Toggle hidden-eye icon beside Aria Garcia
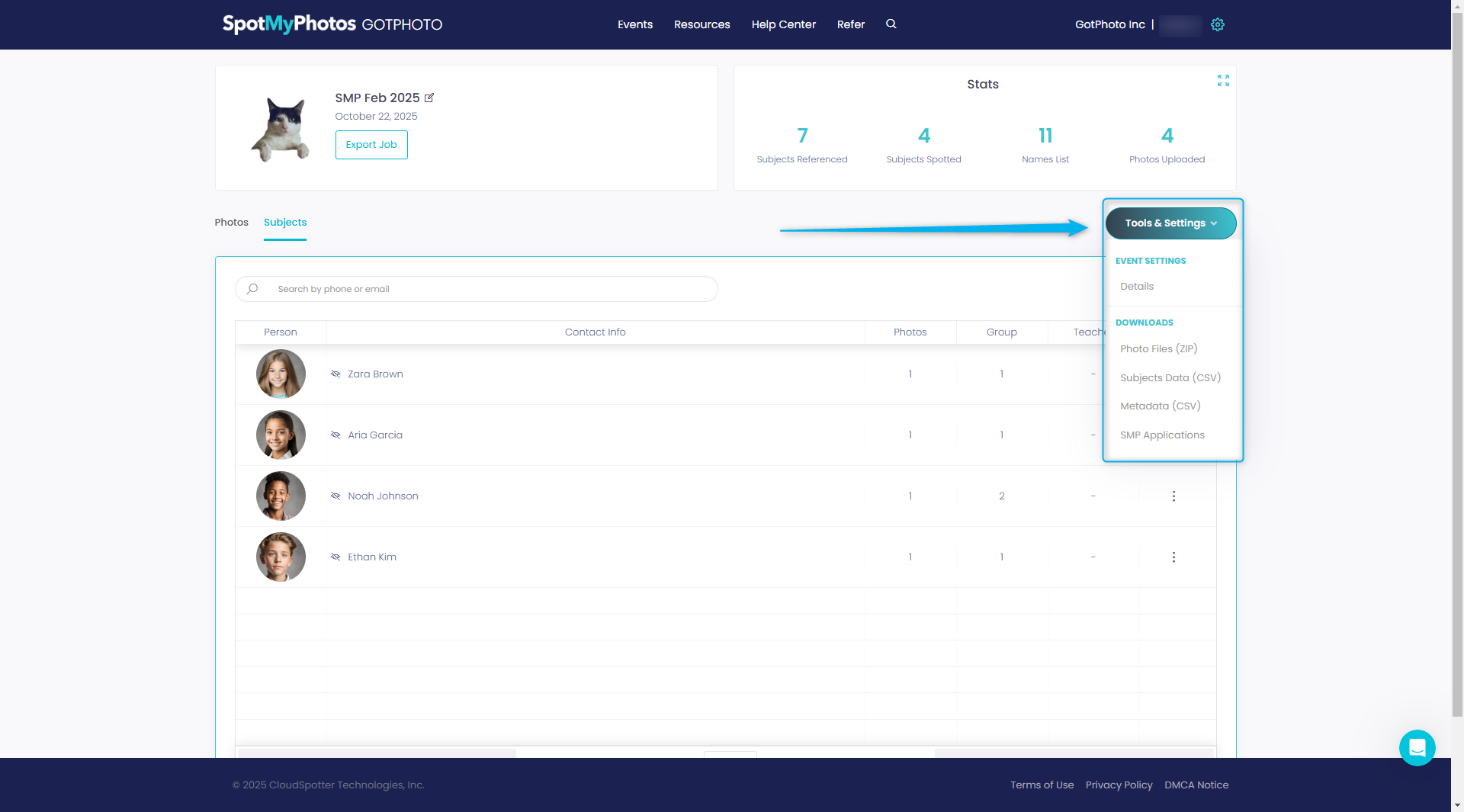 pyautogui.click(x=335, y=435)
